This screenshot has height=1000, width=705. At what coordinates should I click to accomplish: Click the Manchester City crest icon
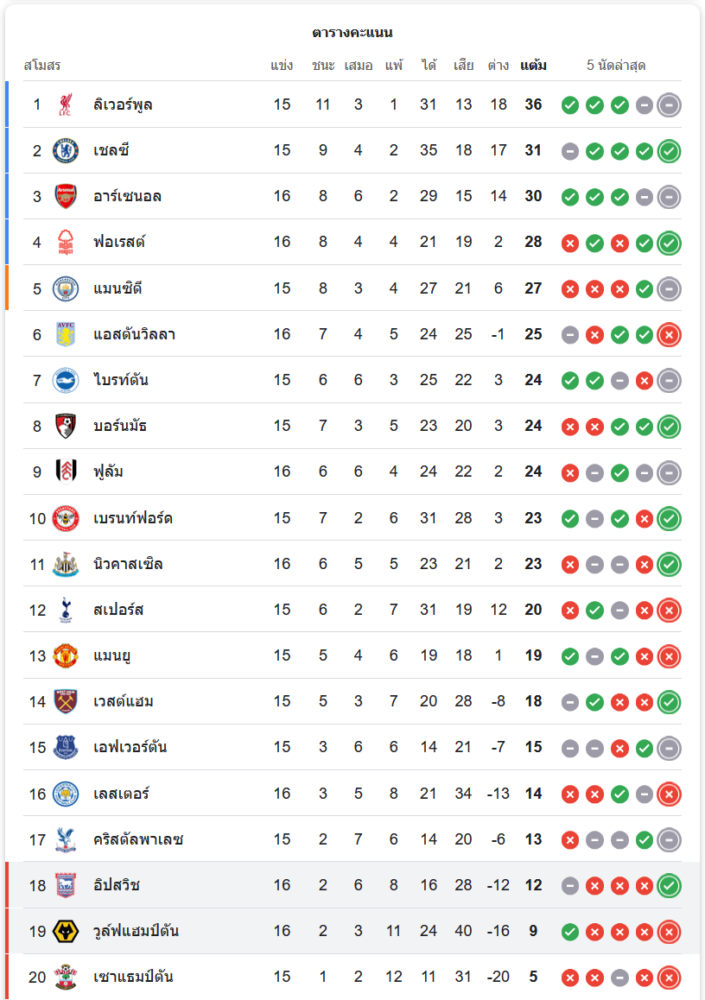click(x=66, y=288)
